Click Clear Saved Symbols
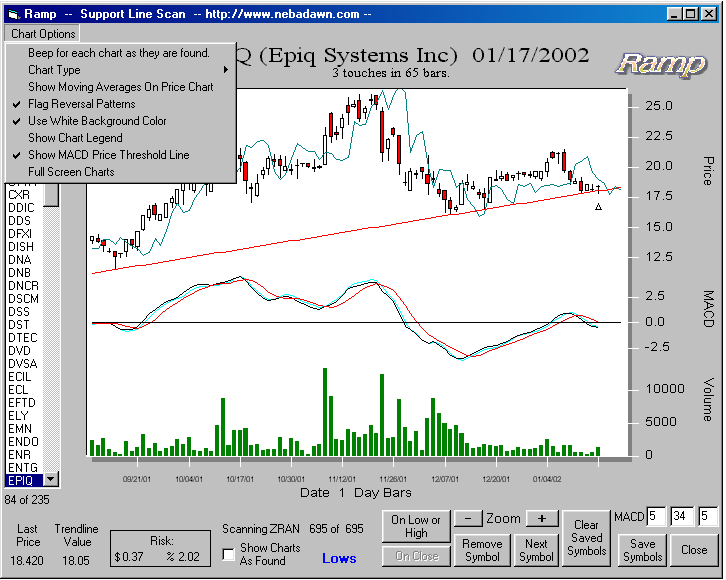The height and width of the screenshot is (580, 726). pos(586,538)
